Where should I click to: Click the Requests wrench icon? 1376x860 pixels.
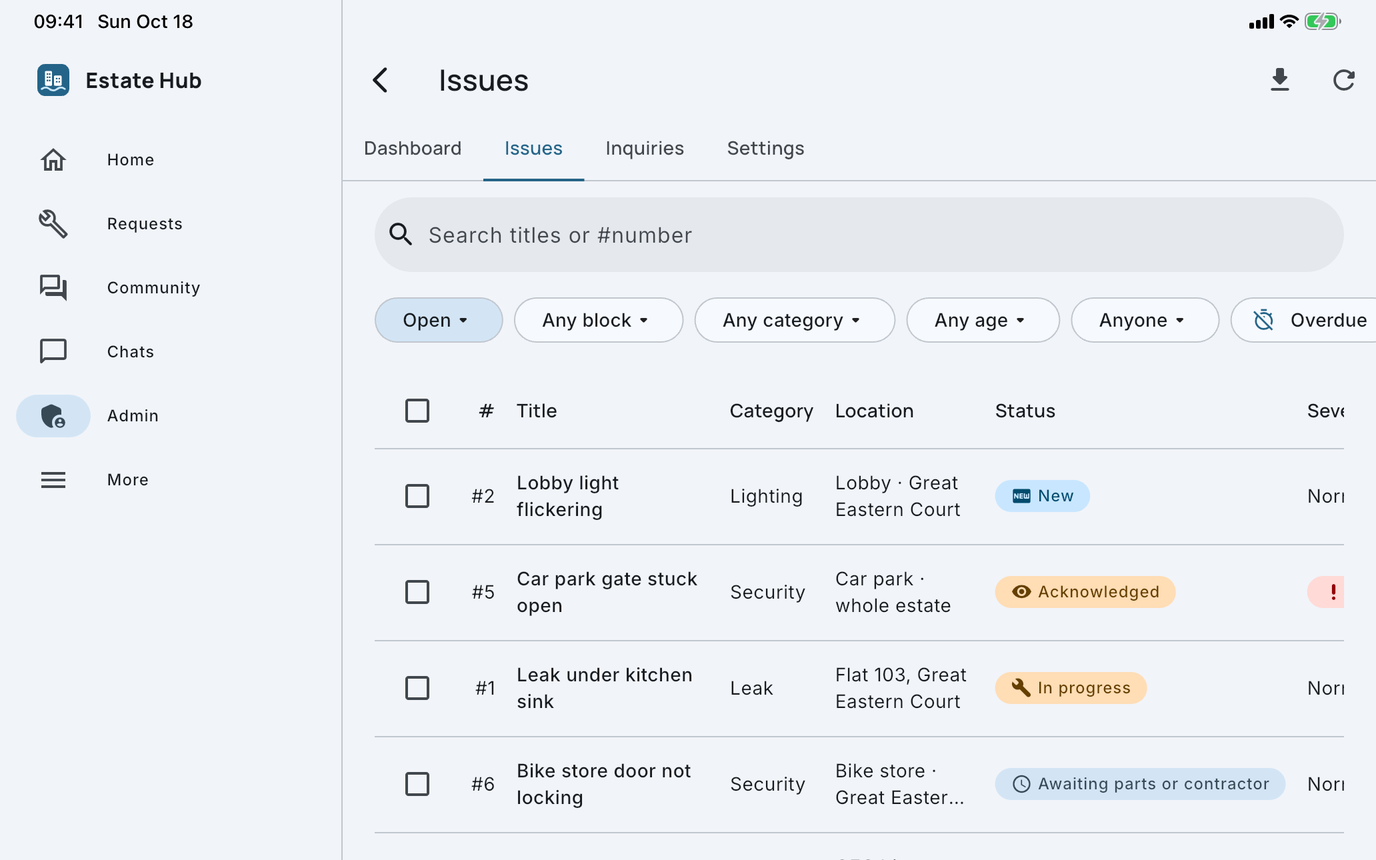click(53, 224)
